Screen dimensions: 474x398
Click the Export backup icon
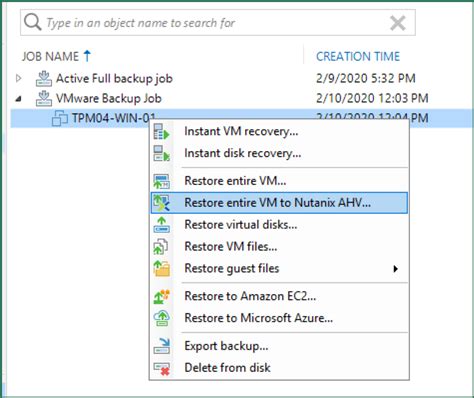(x=161, y=346)
